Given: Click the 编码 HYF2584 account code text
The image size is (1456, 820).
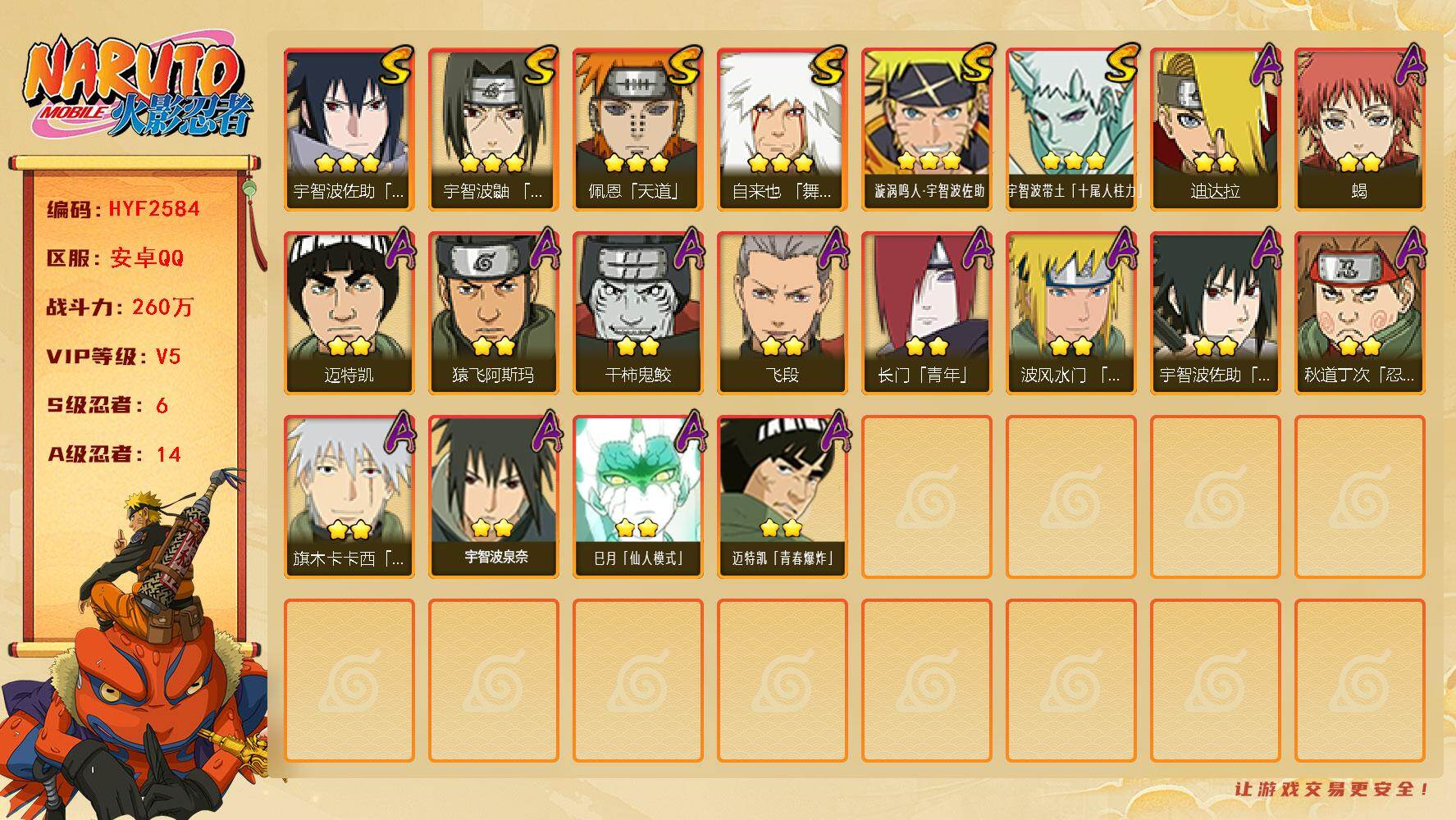Looking at the screenshot, I should point(123,209).
